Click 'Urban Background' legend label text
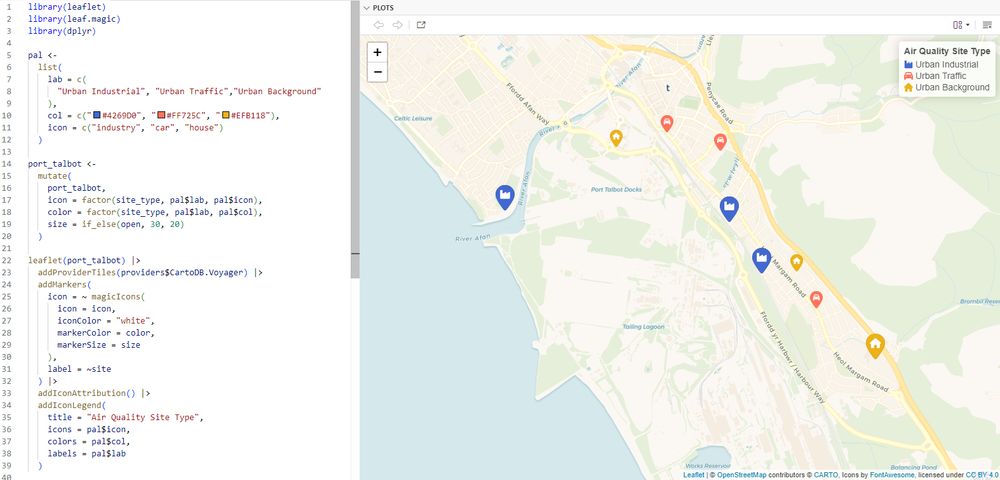Screen dimensions: 1000x480 [x=952, y=87]
